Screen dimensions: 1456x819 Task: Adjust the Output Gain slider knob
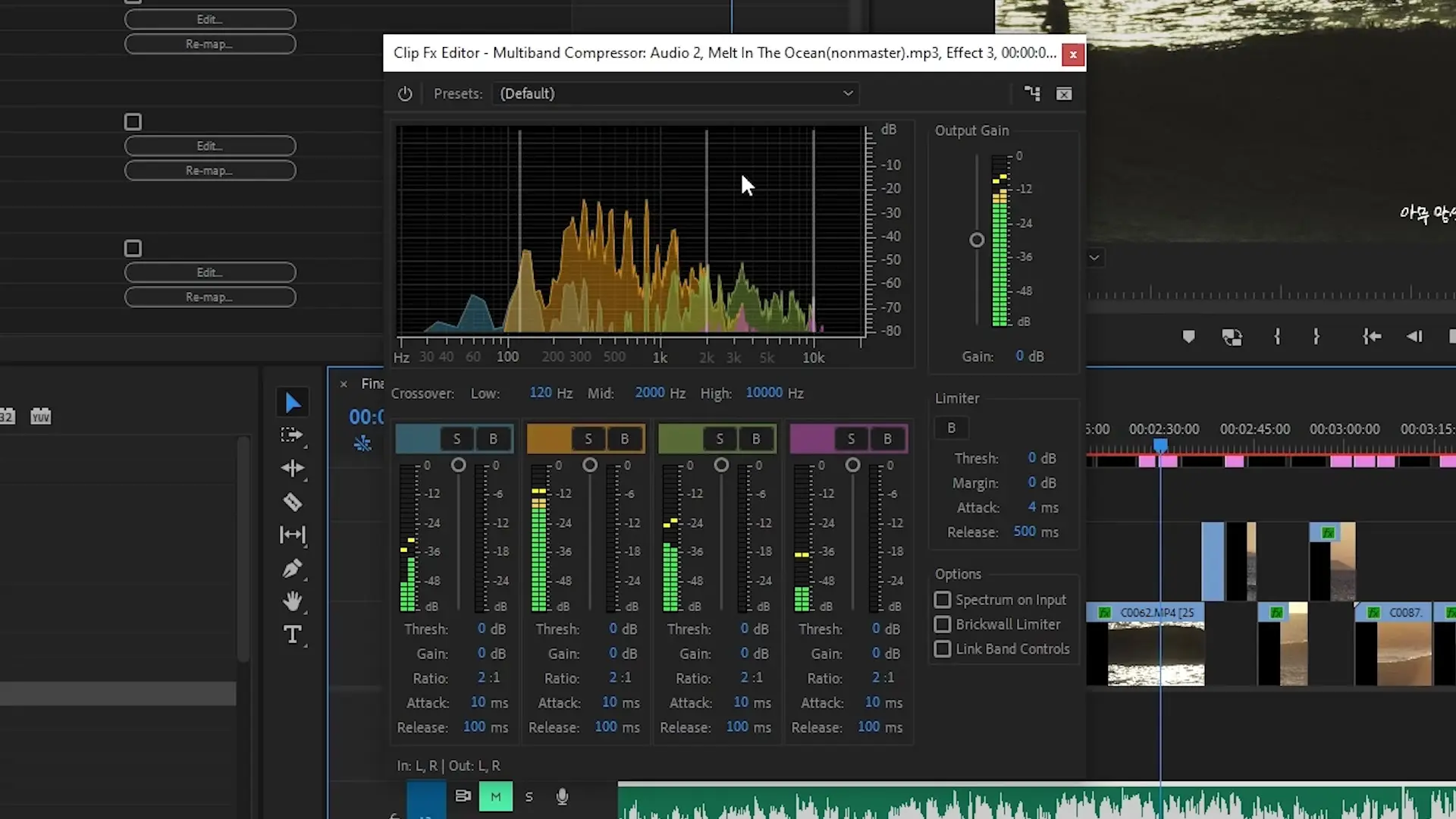point(977,240)
